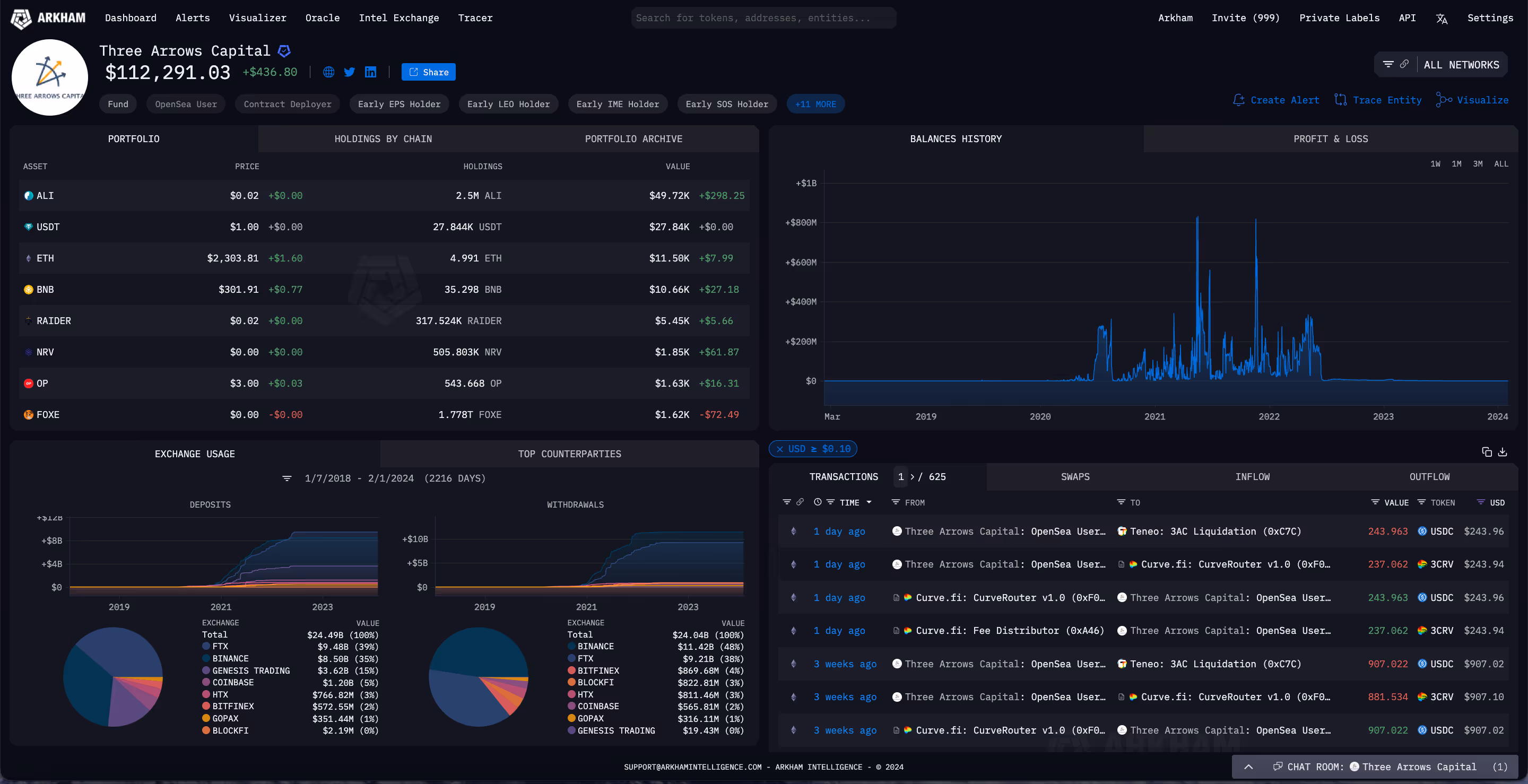1528x784 pixels.
Task: Click the Three Arrows Capital Twitter icon
Action: click(350, 72)
